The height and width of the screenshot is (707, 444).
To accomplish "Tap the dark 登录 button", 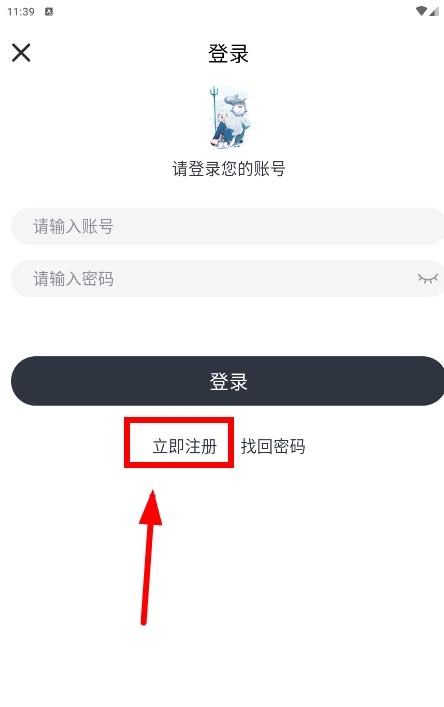I will click(x=228, y=381).
